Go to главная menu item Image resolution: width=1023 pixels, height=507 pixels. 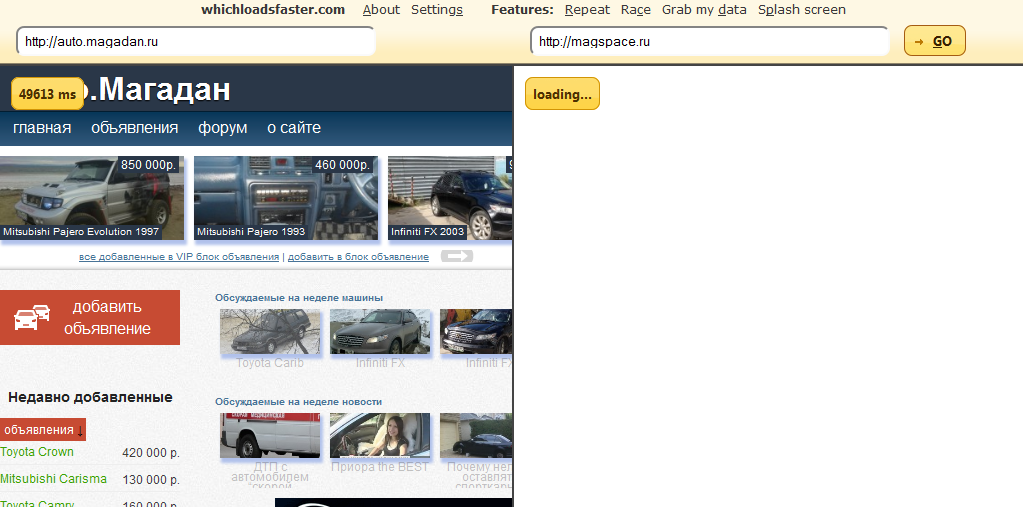click(x=42, y=128)
